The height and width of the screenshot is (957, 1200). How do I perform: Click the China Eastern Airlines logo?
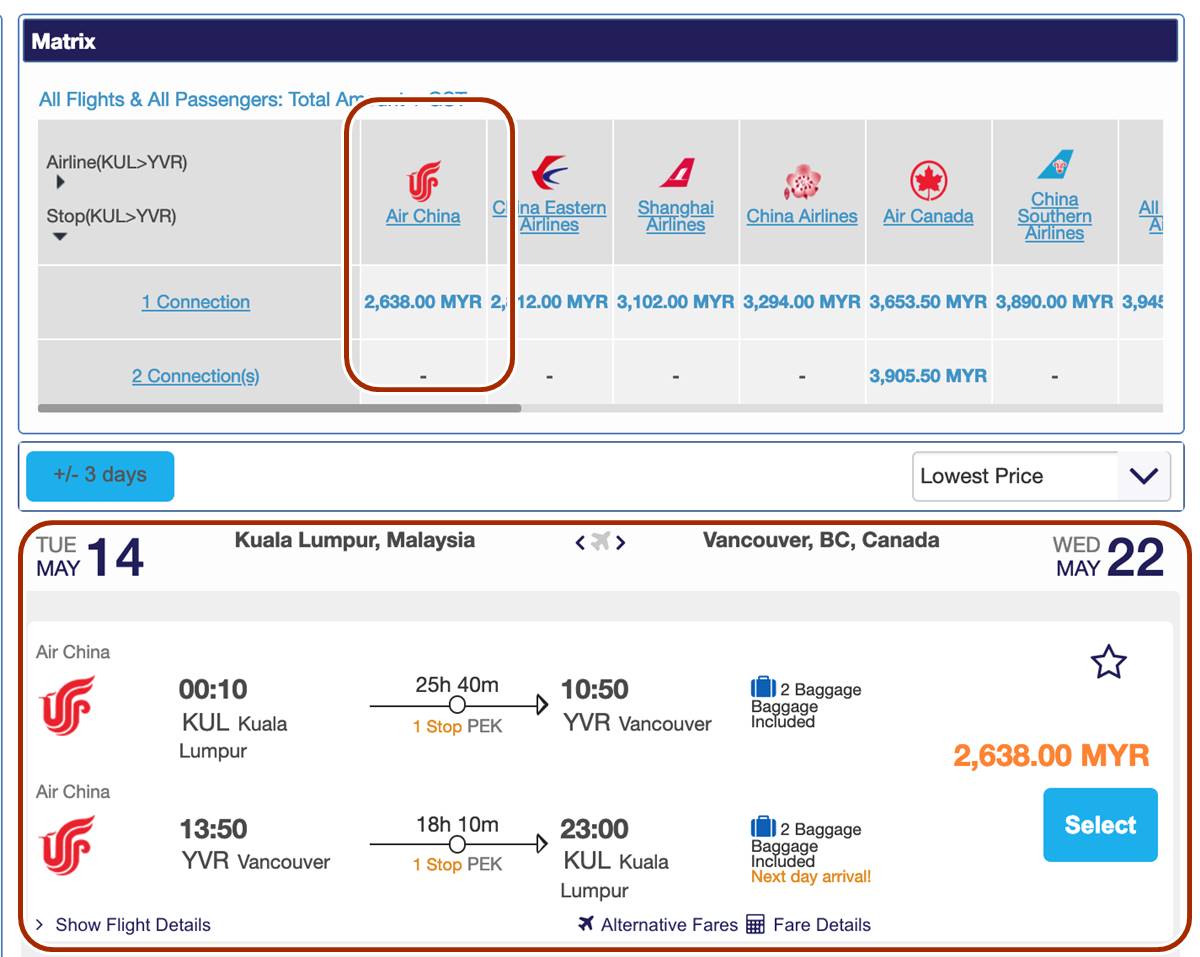549,173
